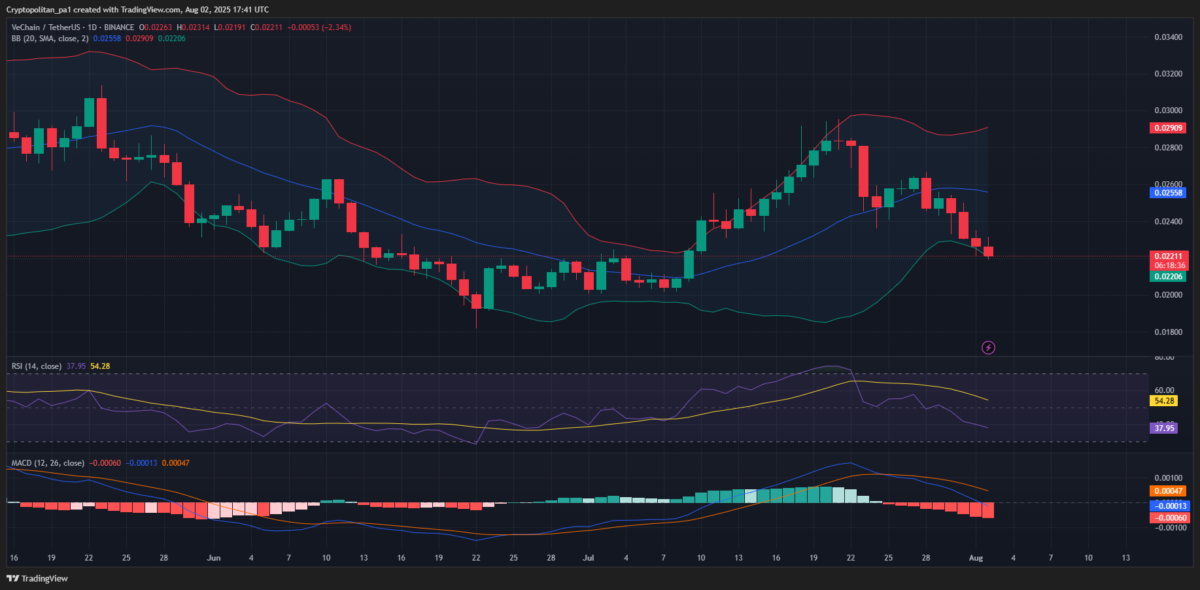Select the Aug label on the time axis
Screen dimensions: 1200x590
[975, 558]
